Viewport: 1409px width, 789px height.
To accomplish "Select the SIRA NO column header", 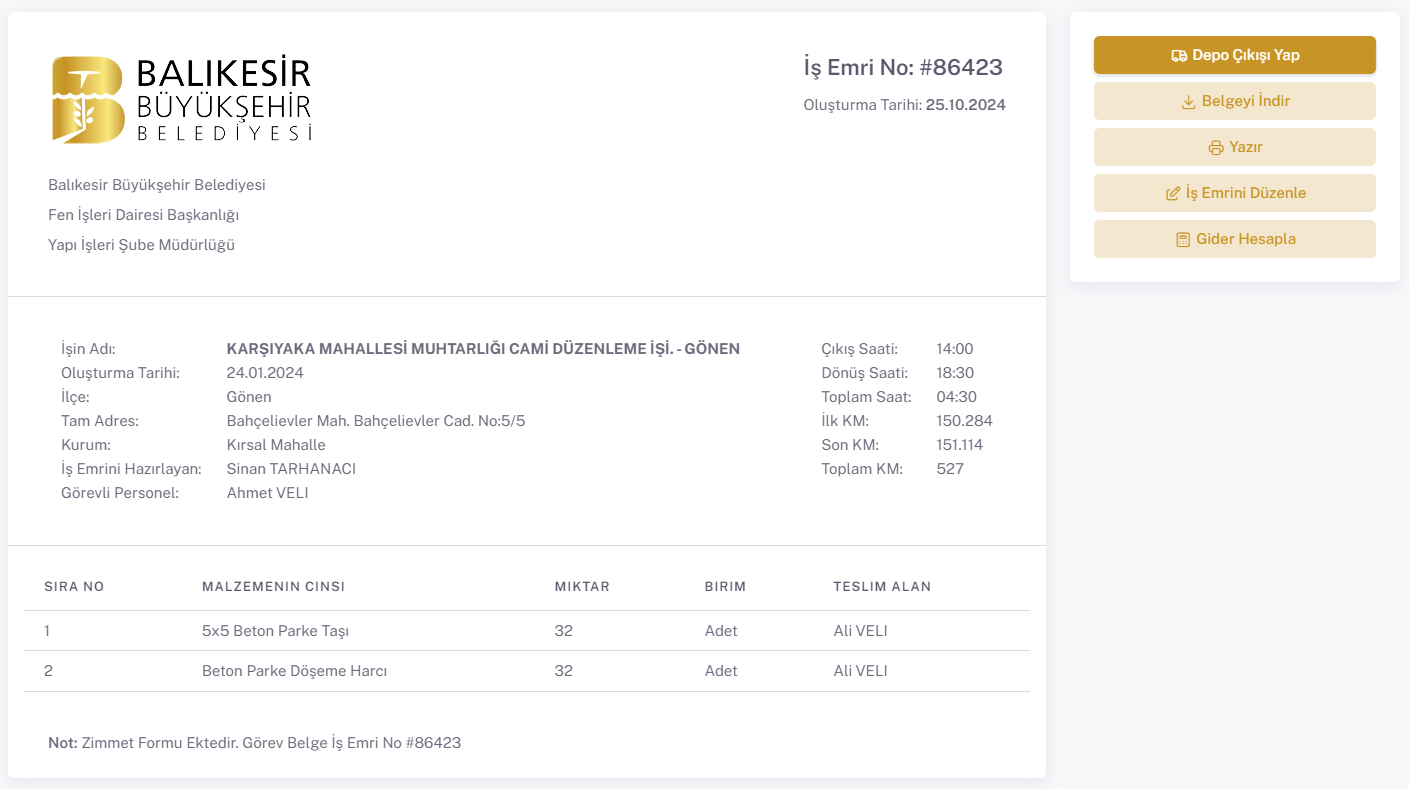I will (x=74, y=587).
